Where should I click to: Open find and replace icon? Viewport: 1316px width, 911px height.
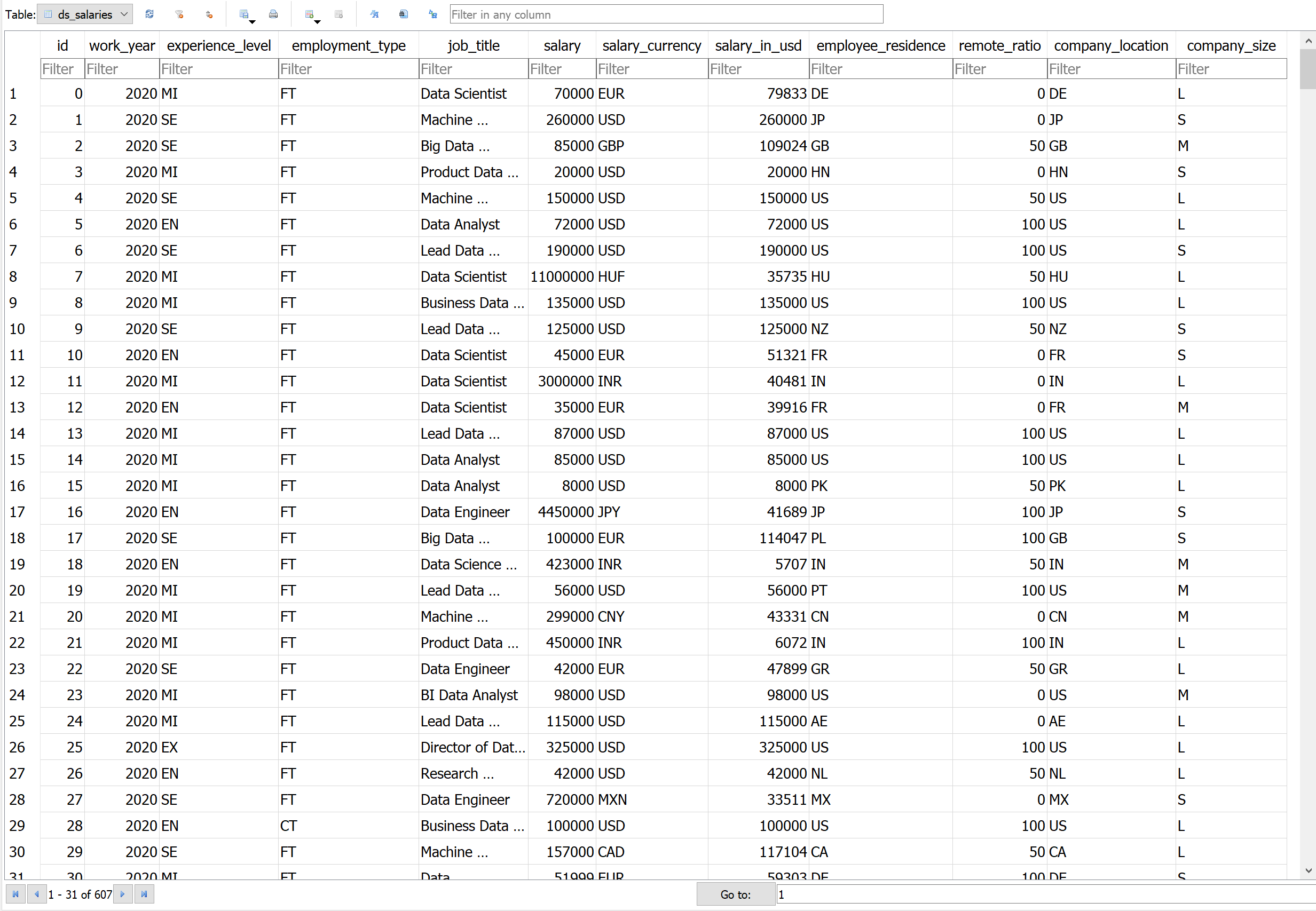(x=433, y=14)
